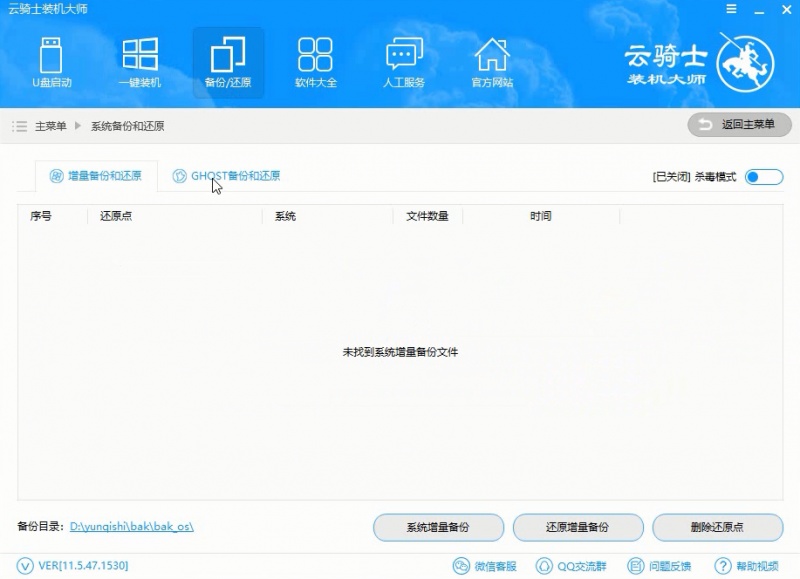Click the 未找到系统增量备份文件 message
800x579 pixels.
[x=400, y=352]
